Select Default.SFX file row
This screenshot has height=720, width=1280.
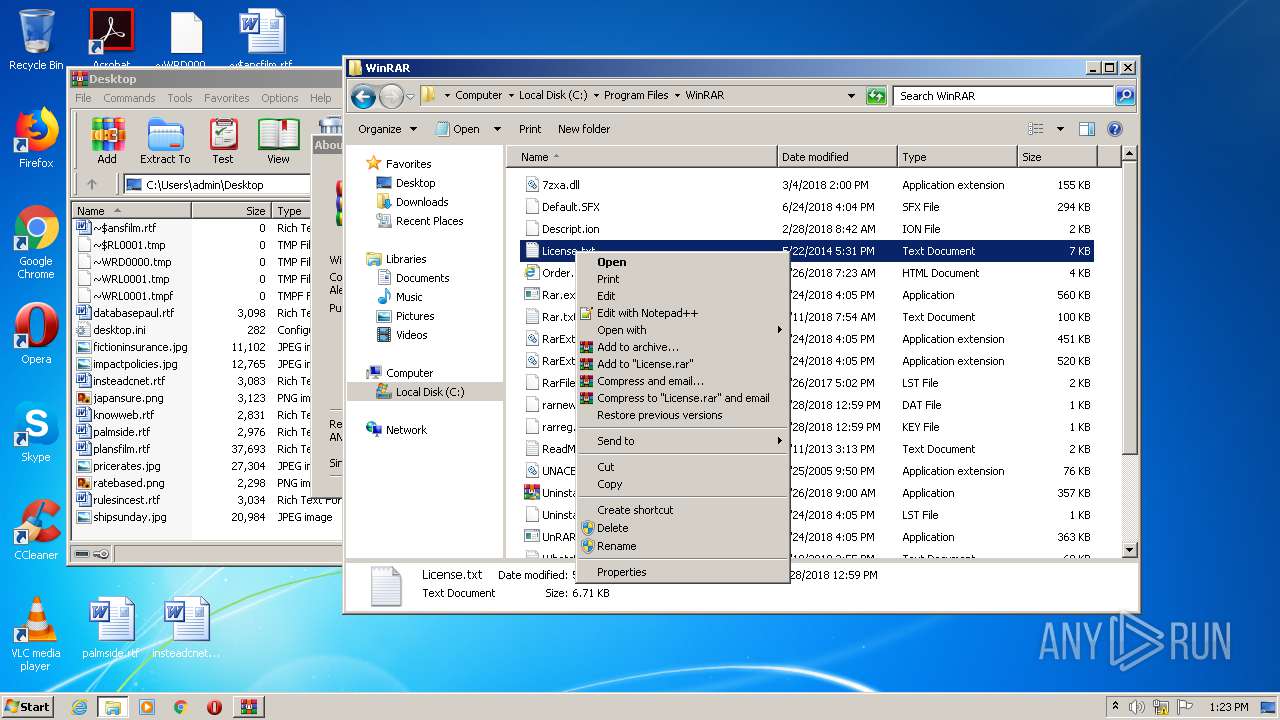point(808,207)
